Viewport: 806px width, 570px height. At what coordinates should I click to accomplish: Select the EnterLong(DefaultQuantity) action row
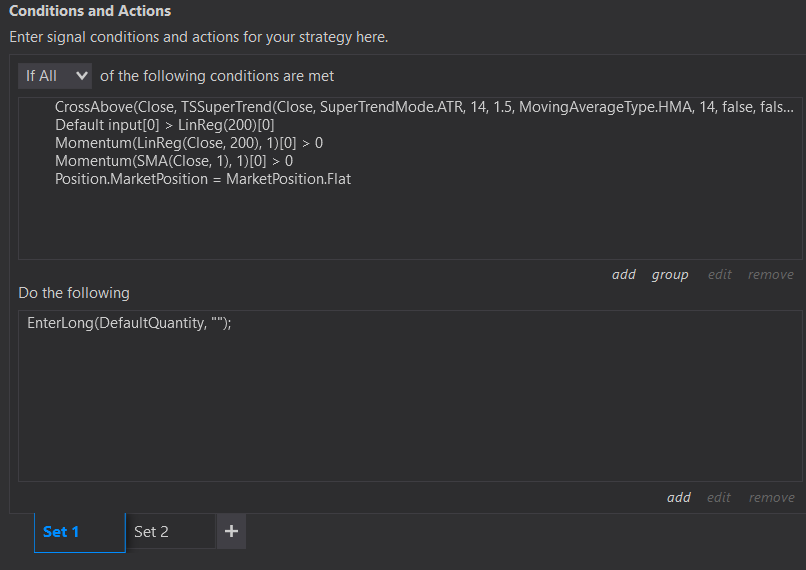(x=130, y=324)
